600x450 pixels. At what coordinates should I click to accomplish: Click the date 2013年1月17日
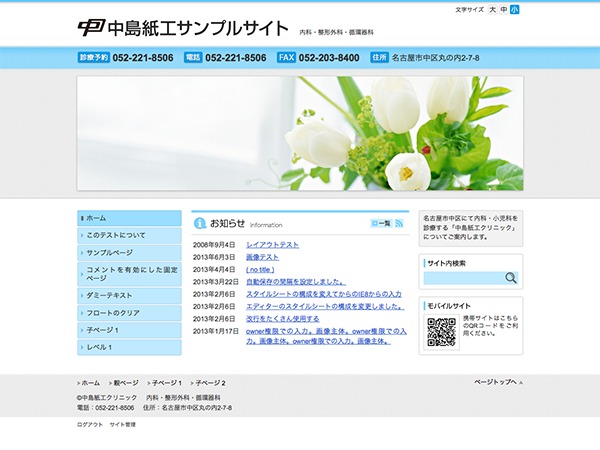click(x=215, y=331)
